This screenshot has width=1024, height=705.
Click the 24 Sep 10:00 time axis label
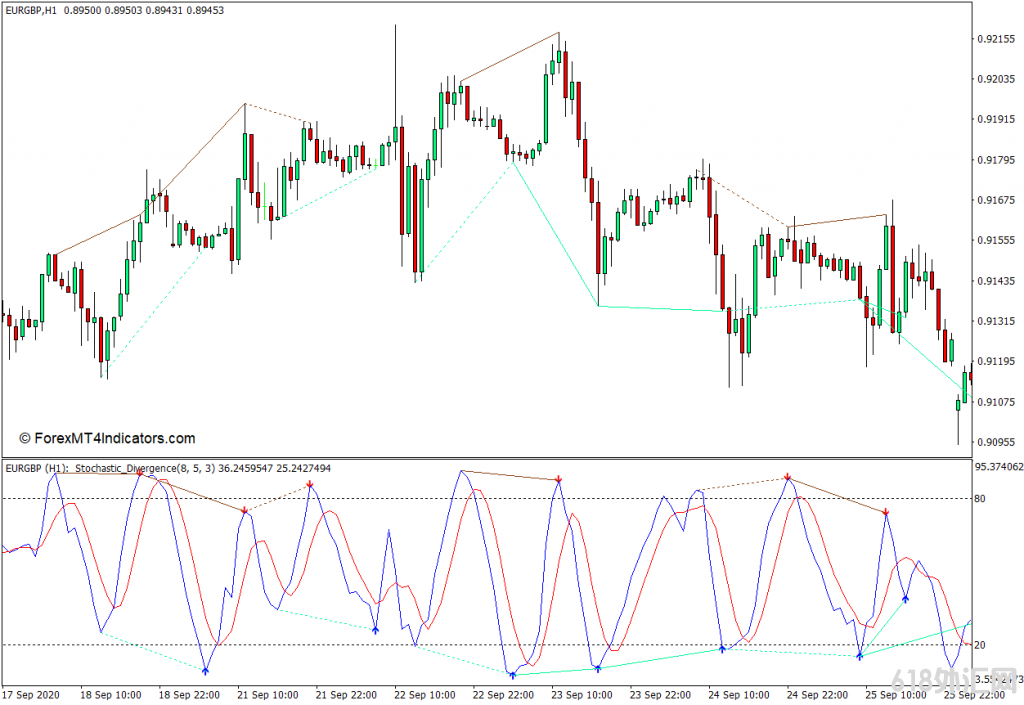pos(737,694)
